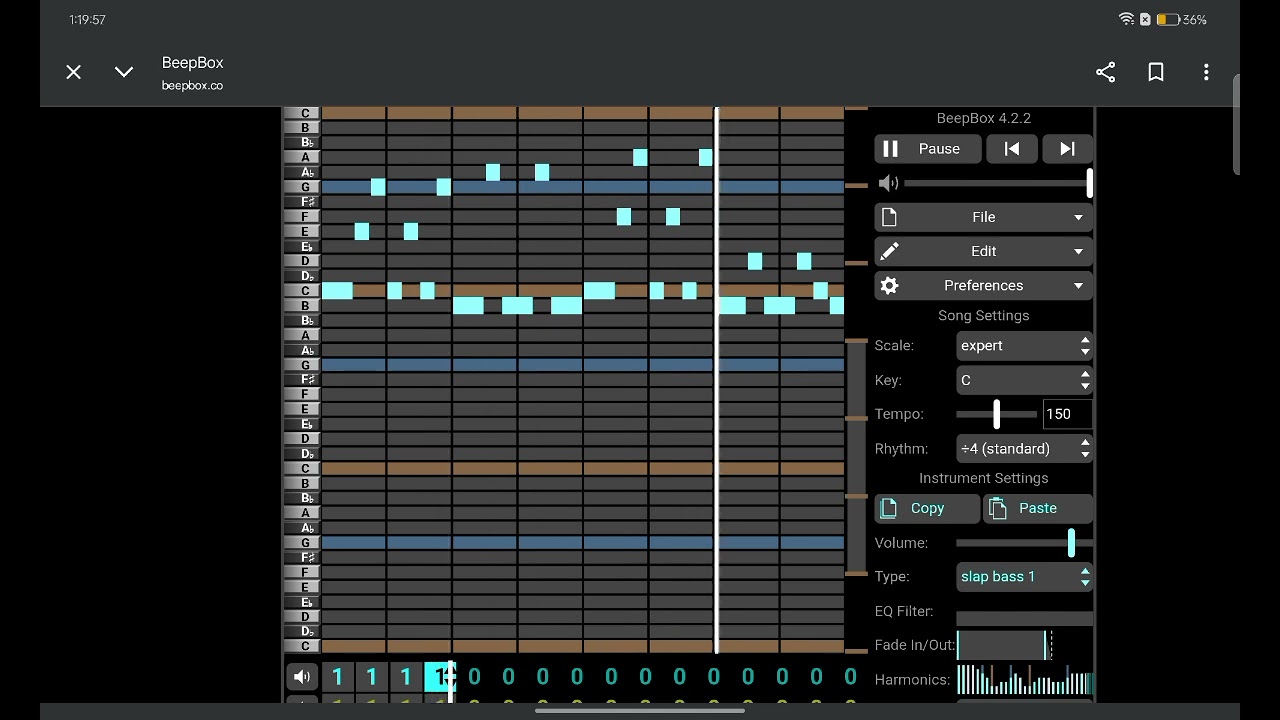
Task: Paste the instrument settings
Action: [1038, 508]
